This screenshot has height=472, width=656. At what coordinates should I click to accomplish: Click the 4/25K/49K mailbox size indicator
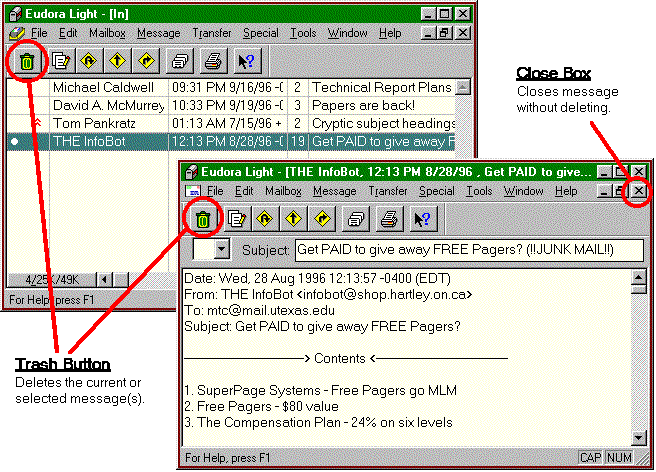(51, 279)
